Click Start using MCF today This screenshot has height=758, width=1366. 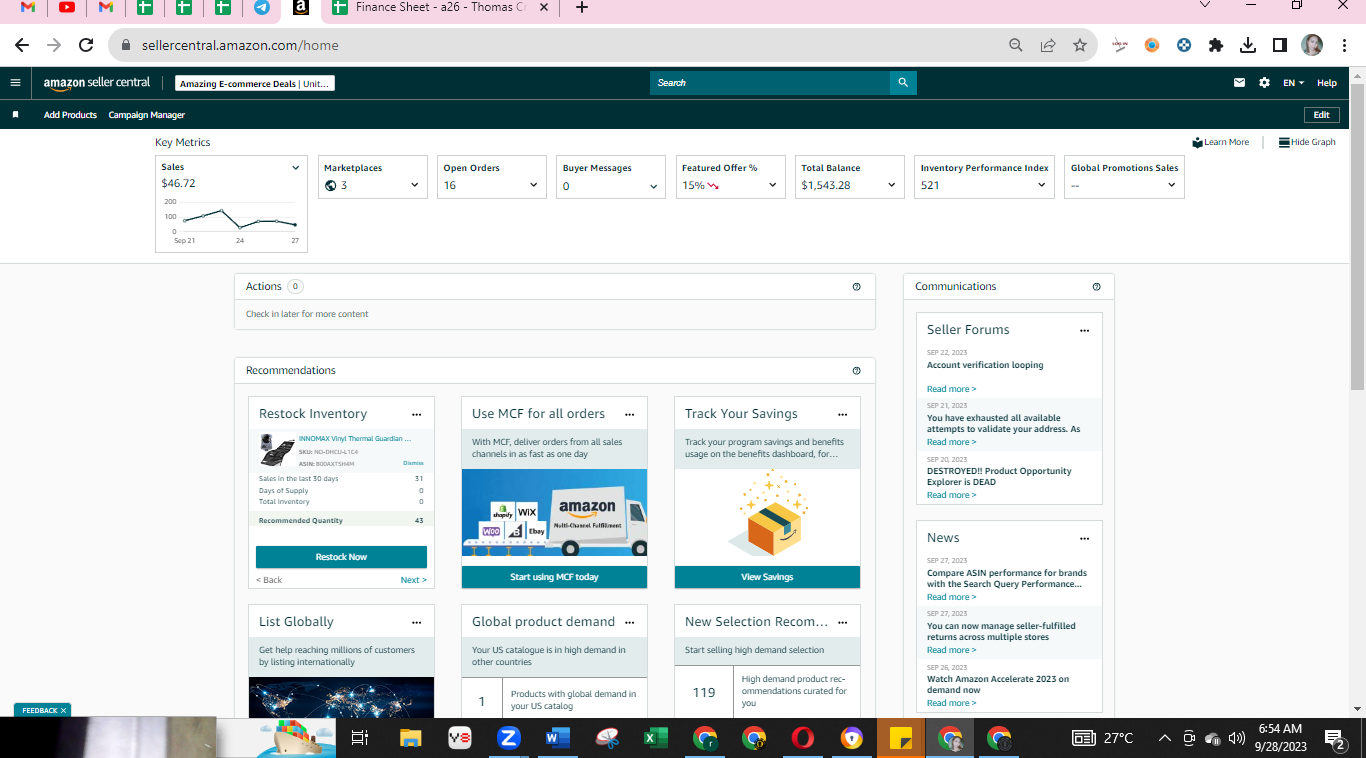coord(554,577)
